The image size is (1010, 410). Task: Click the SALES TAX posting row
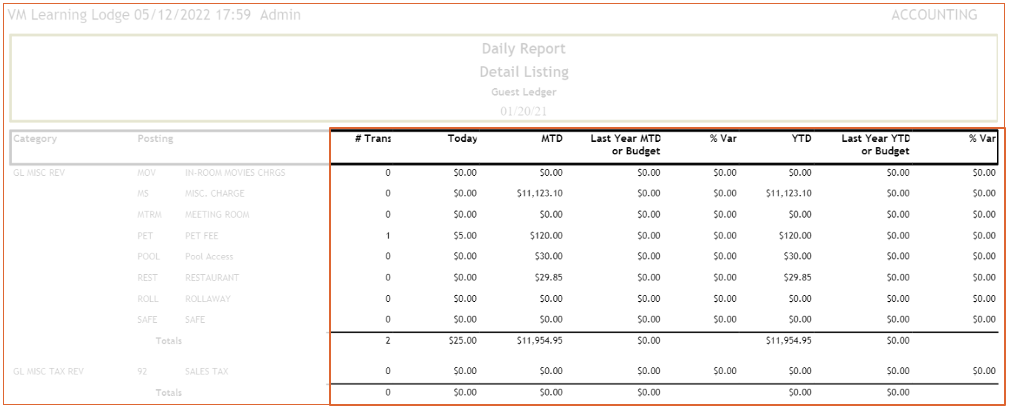(x=207, y=372)
